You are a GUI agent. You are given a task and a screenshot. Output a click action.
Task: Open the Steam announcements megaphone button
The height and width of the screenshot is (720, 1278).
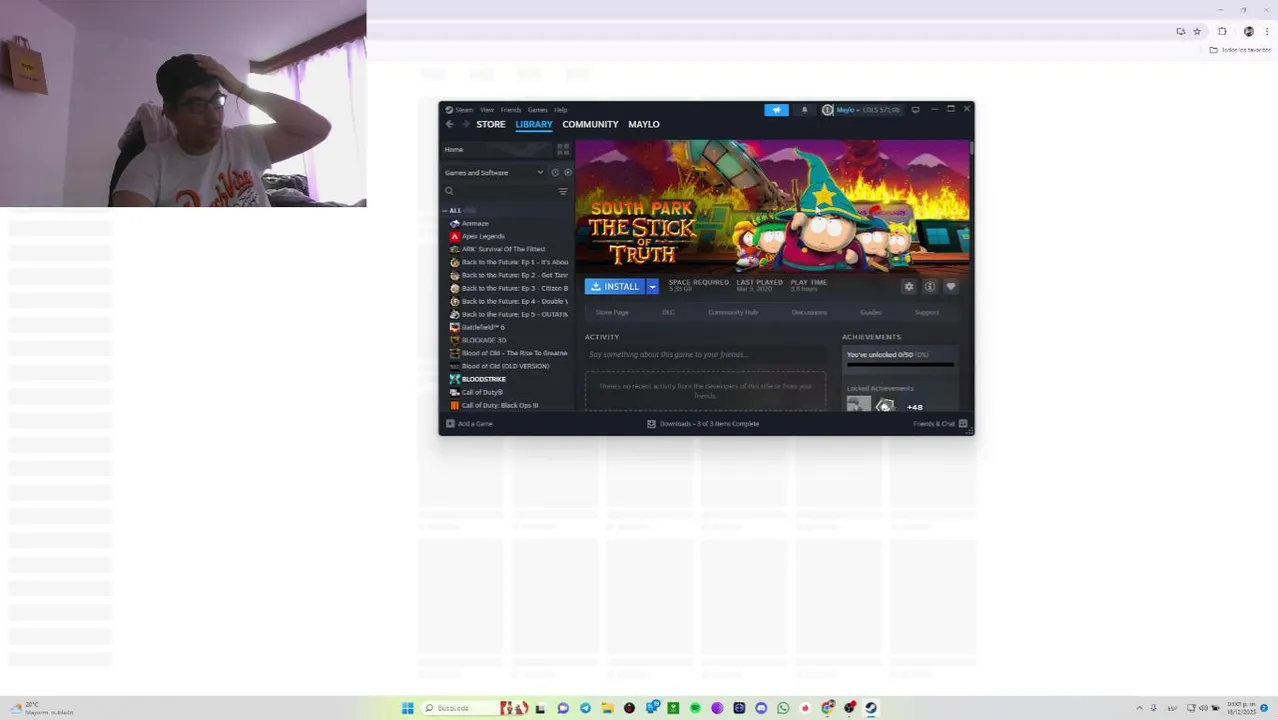coord(777,110)
